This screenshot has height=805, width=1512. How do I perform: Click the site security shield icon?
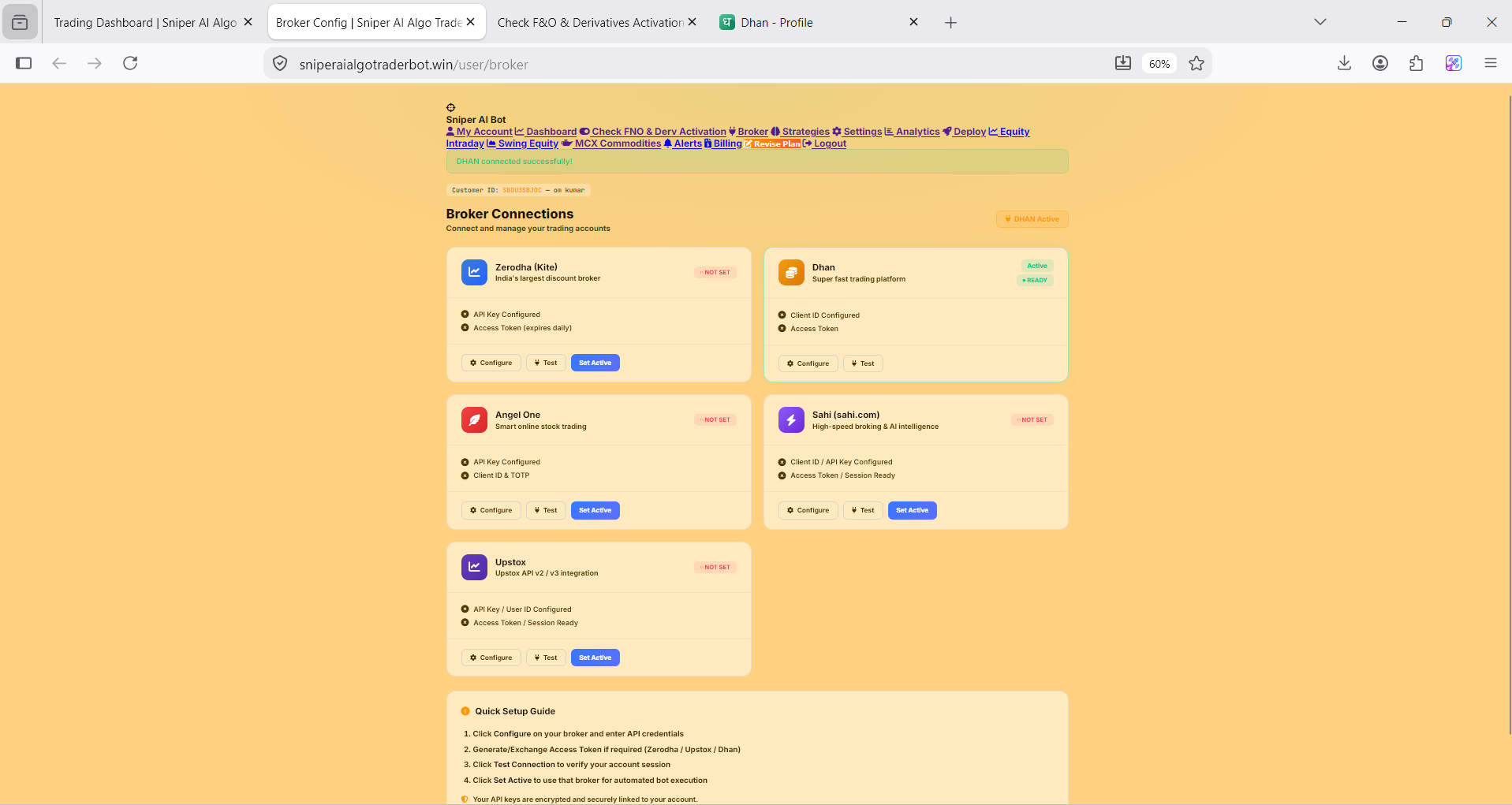coord(280,63)
